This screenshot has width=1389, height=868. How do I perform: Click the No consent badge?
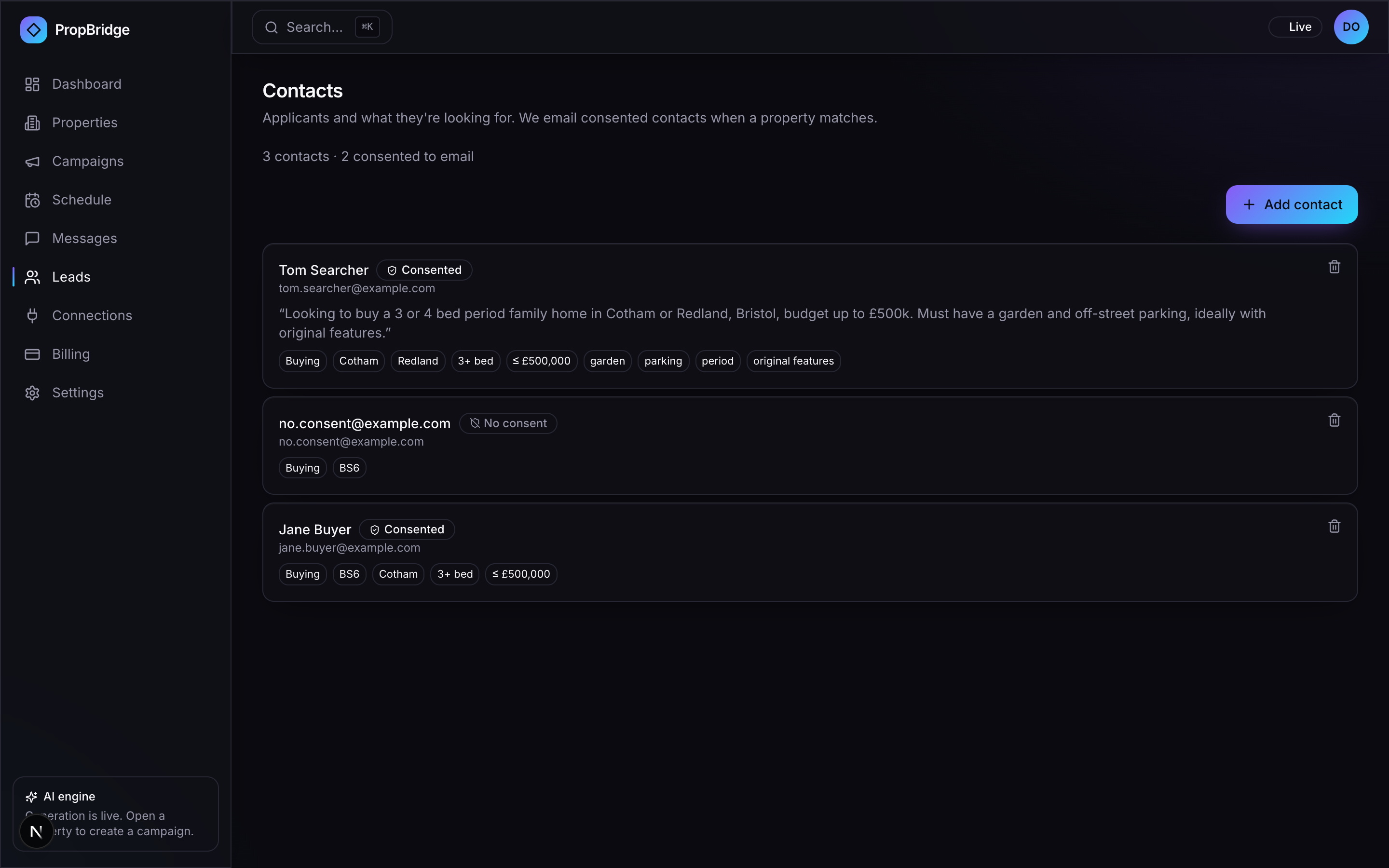pyautogui.click(x=508, y=423)
